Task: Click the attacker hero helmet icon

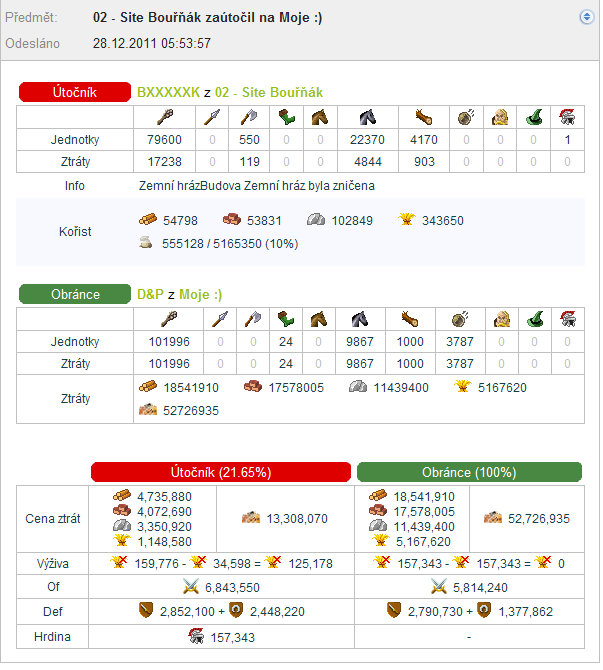Action: pyautogui.click(x=567, y=117)
